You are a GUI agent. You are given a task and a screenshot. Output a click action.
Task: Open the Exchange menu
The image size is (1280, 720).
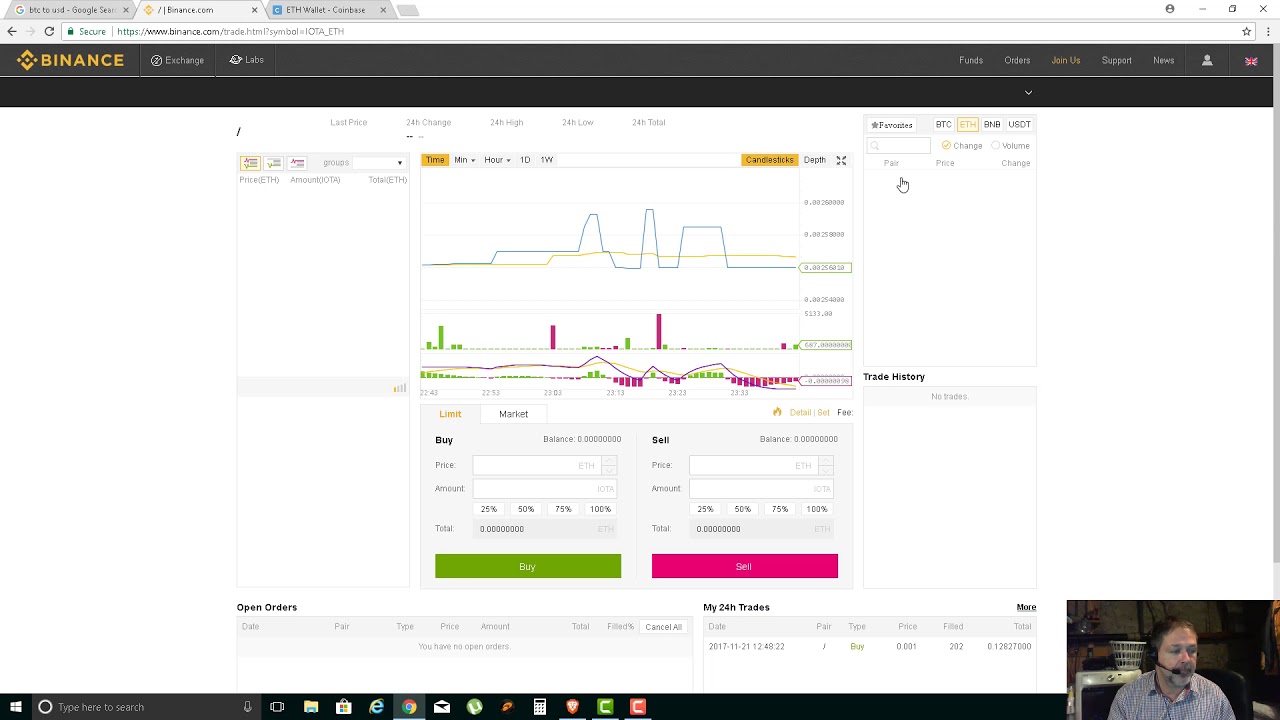coord(178,60)
